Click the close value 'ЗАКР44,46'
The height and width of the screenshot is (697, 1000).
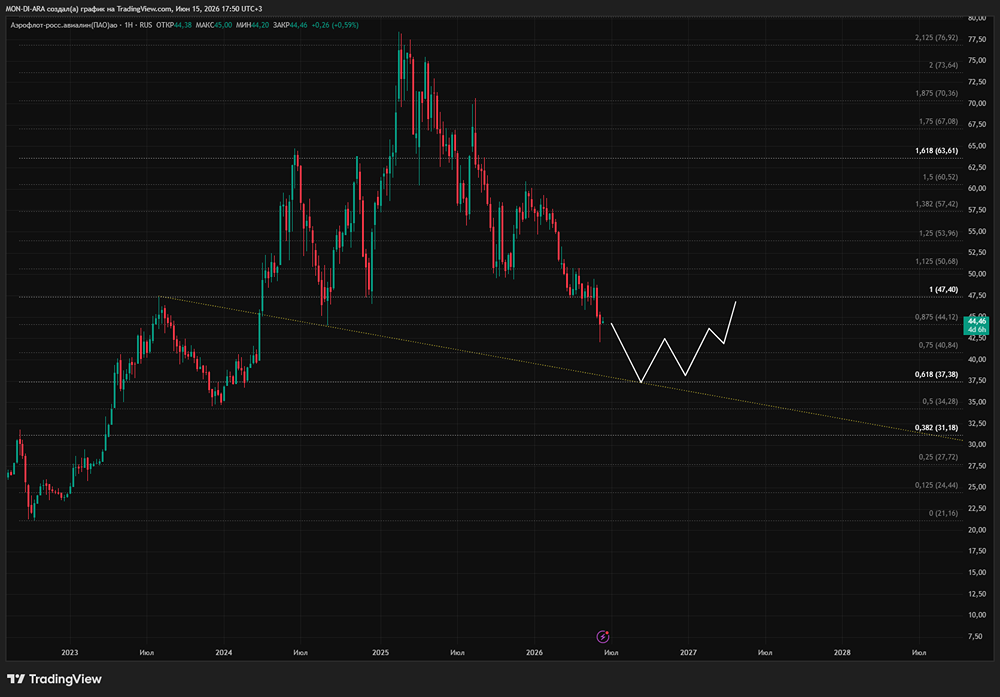point(290,25)
